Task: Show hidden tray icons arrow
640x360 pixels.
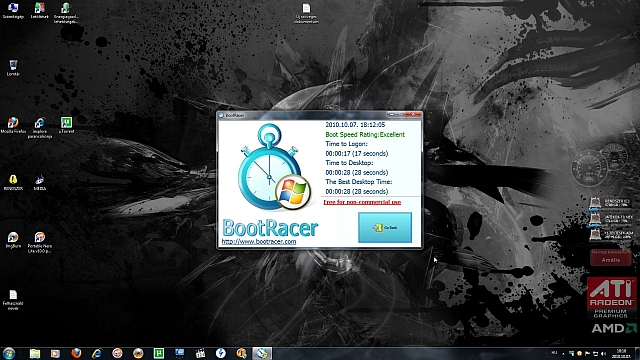Action: 563,353
